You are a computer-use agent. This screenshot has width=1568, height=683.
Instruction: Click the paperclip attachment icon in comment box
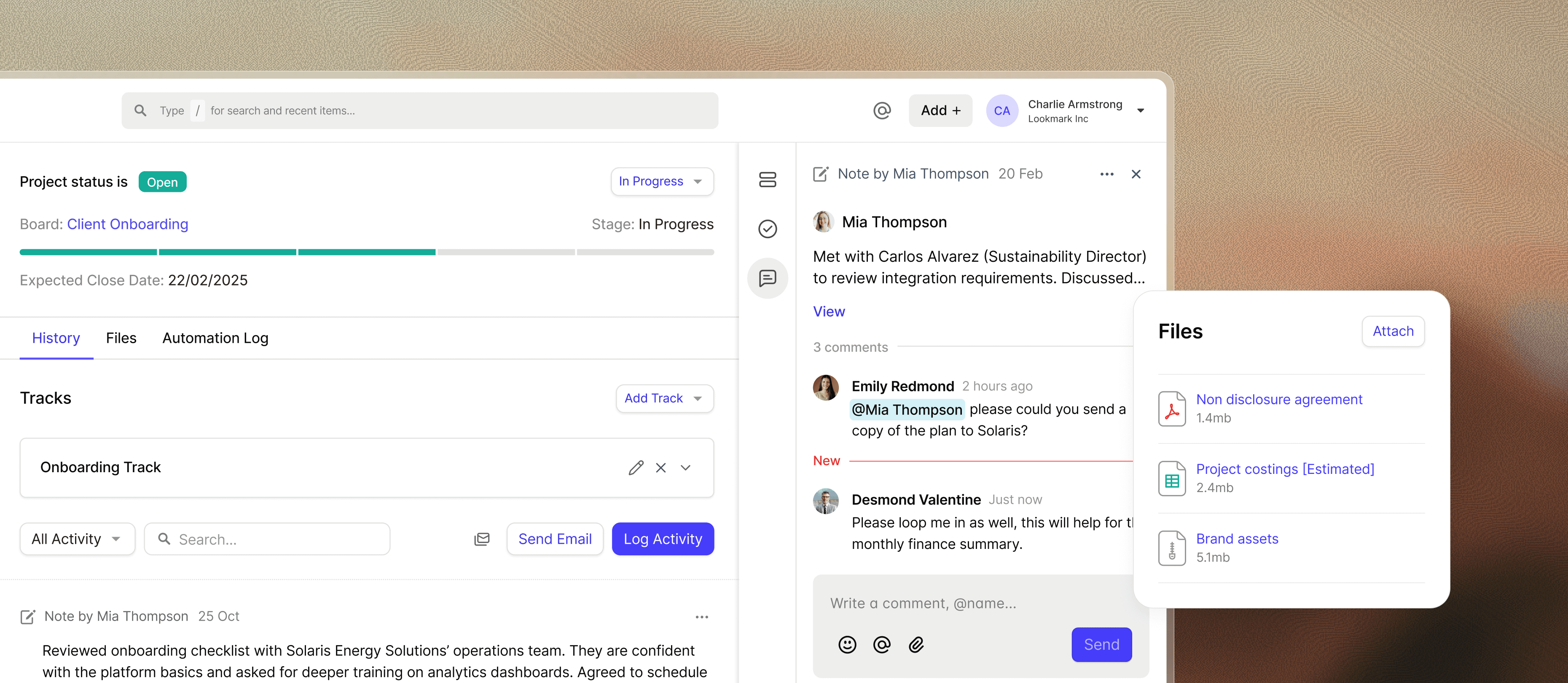[917, 645]
